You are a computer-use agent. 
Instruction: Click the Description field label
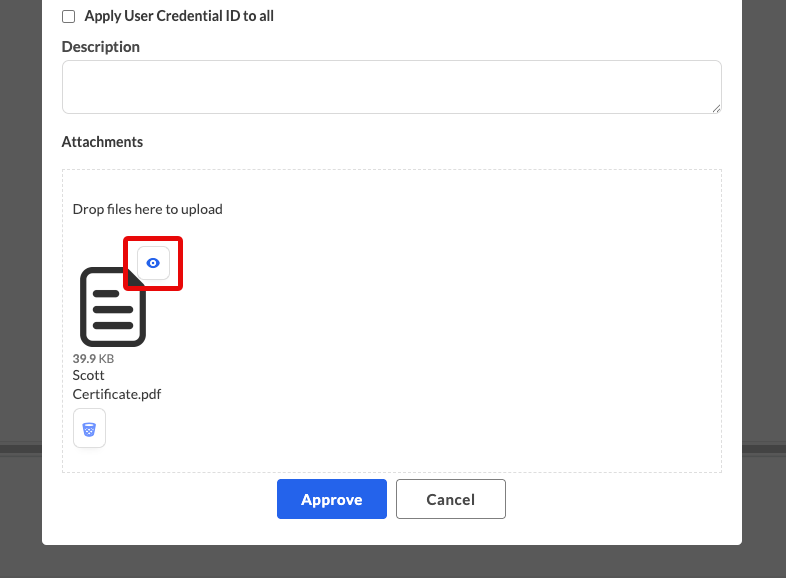(101, 47)
